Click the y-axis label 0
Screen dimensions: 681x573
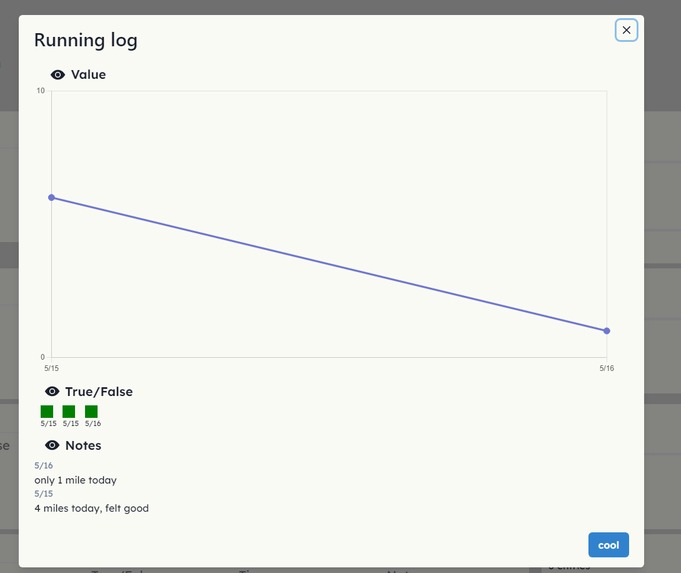pyautogui.click(x=43, y=357)
